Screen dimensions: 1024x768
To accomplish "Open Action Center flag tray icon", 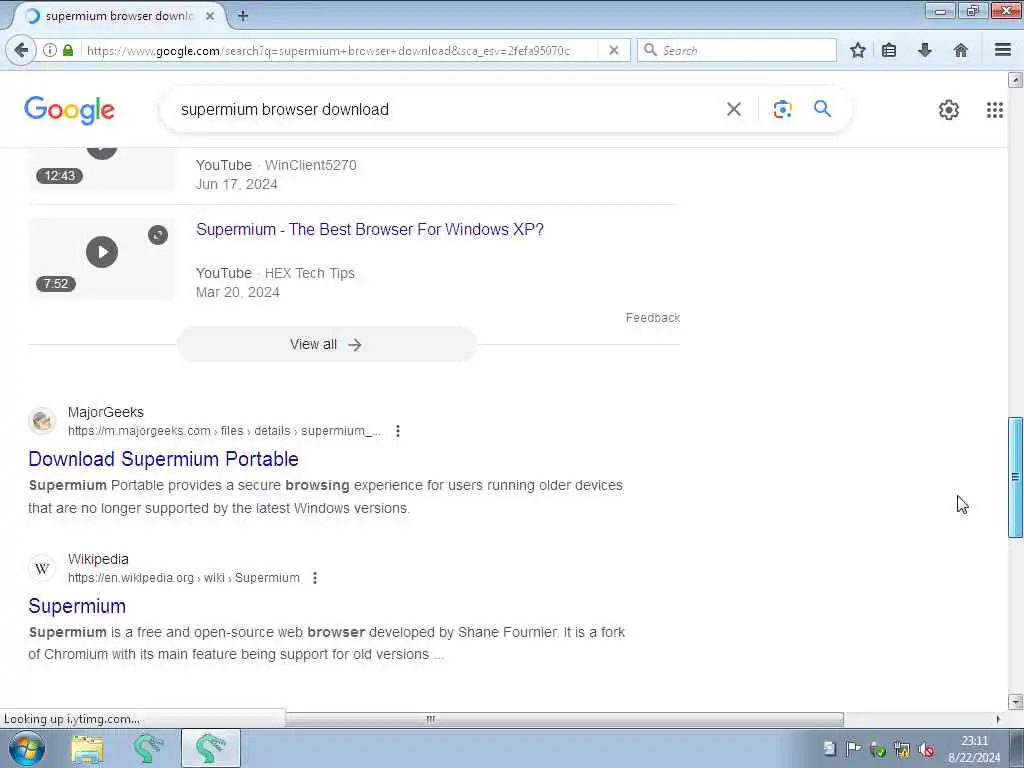I will point(853,749).
